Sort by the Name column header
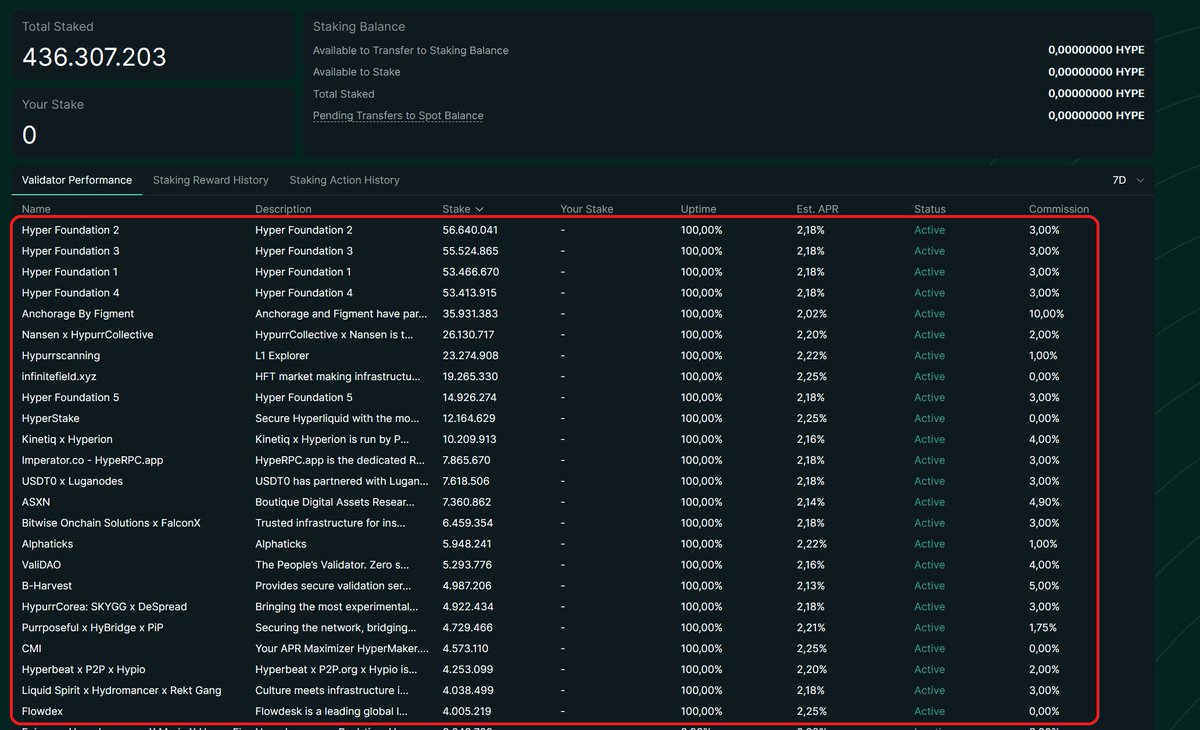Viewport: 1200px width, 730px height. 36,209
